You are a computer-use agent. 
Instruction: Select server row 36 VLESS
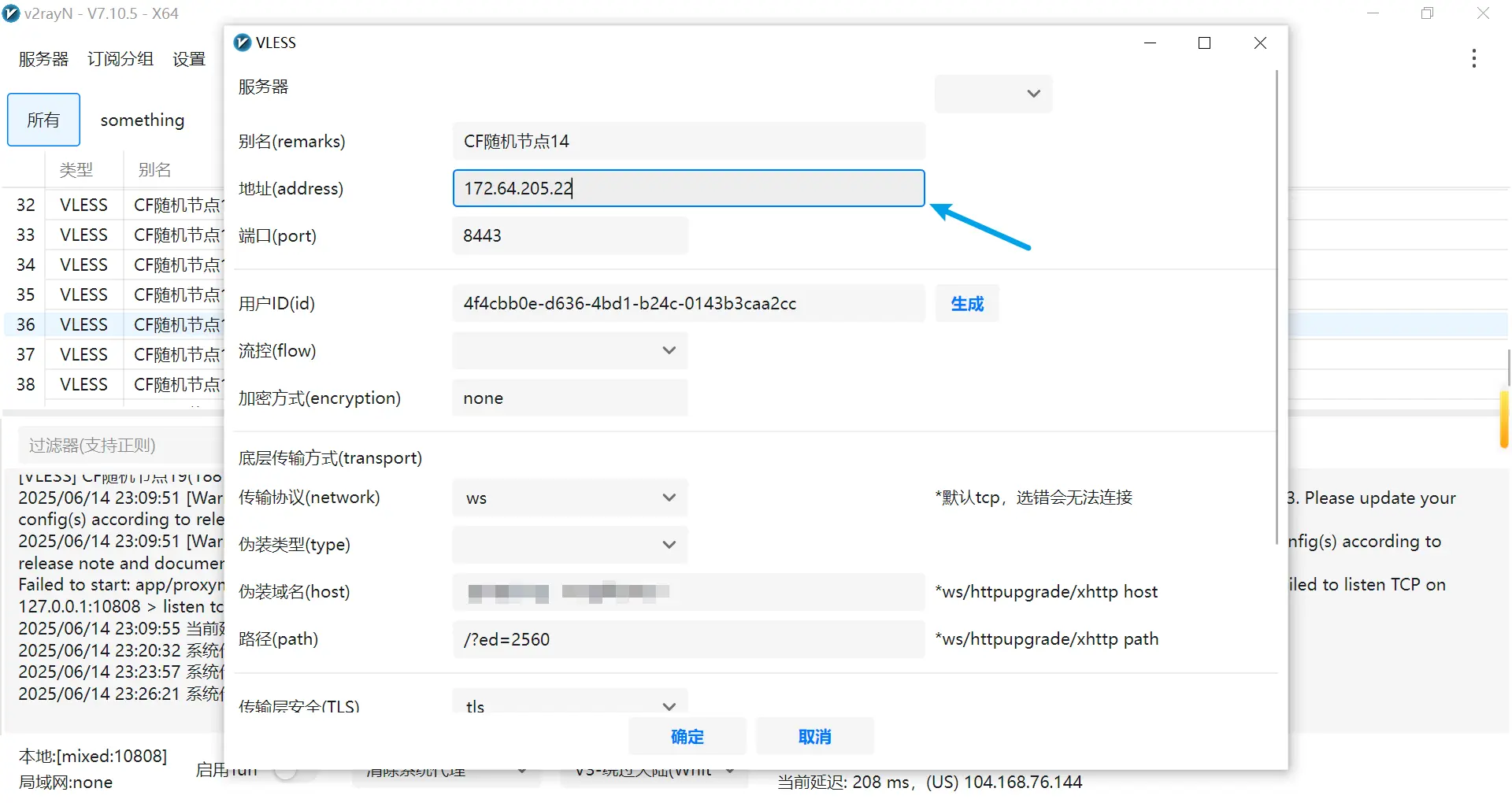point(114,324)
